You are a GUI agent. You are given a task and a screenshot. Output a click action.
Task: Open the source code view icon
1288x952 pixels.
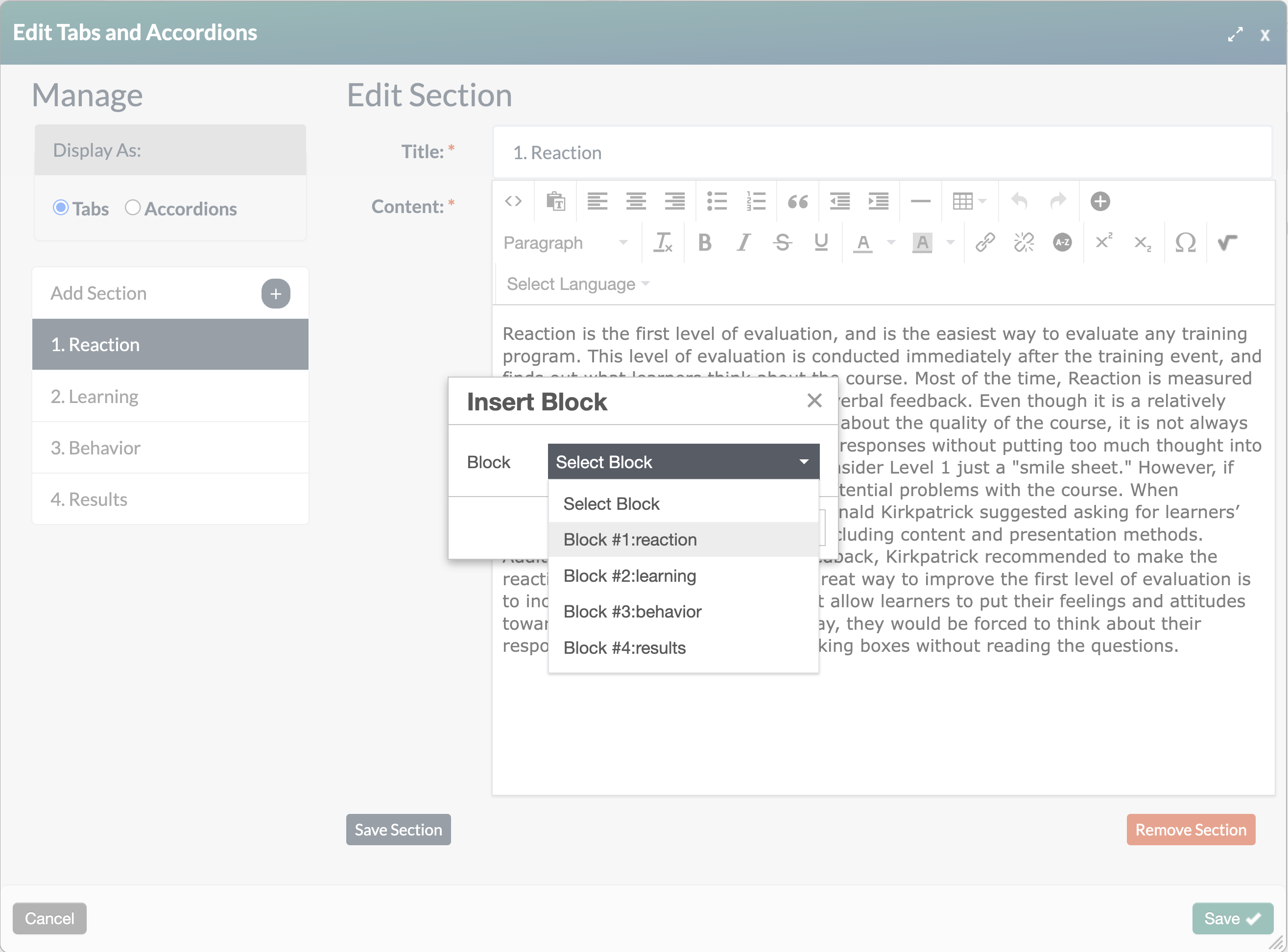coord(513,201)
